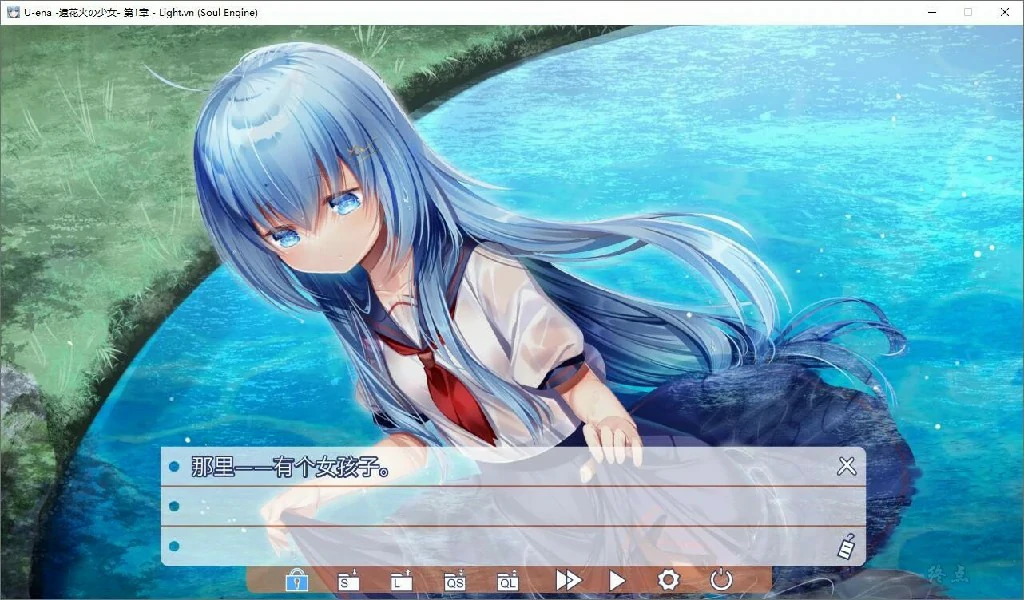Screen dimensions: 1024x600
Task: Minimize the game window
Action: pyautogui.click(x=931, y=11)
